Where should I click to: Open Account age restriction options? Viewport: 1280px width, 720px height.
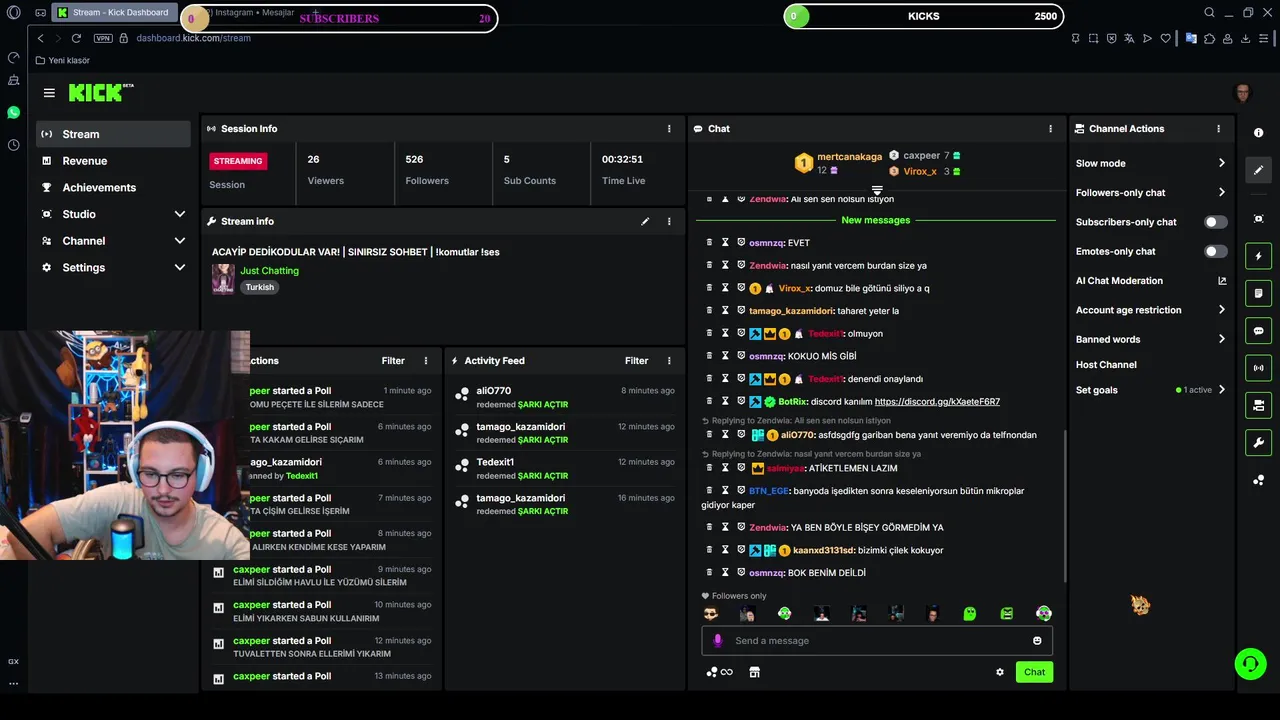(1150, 310)
